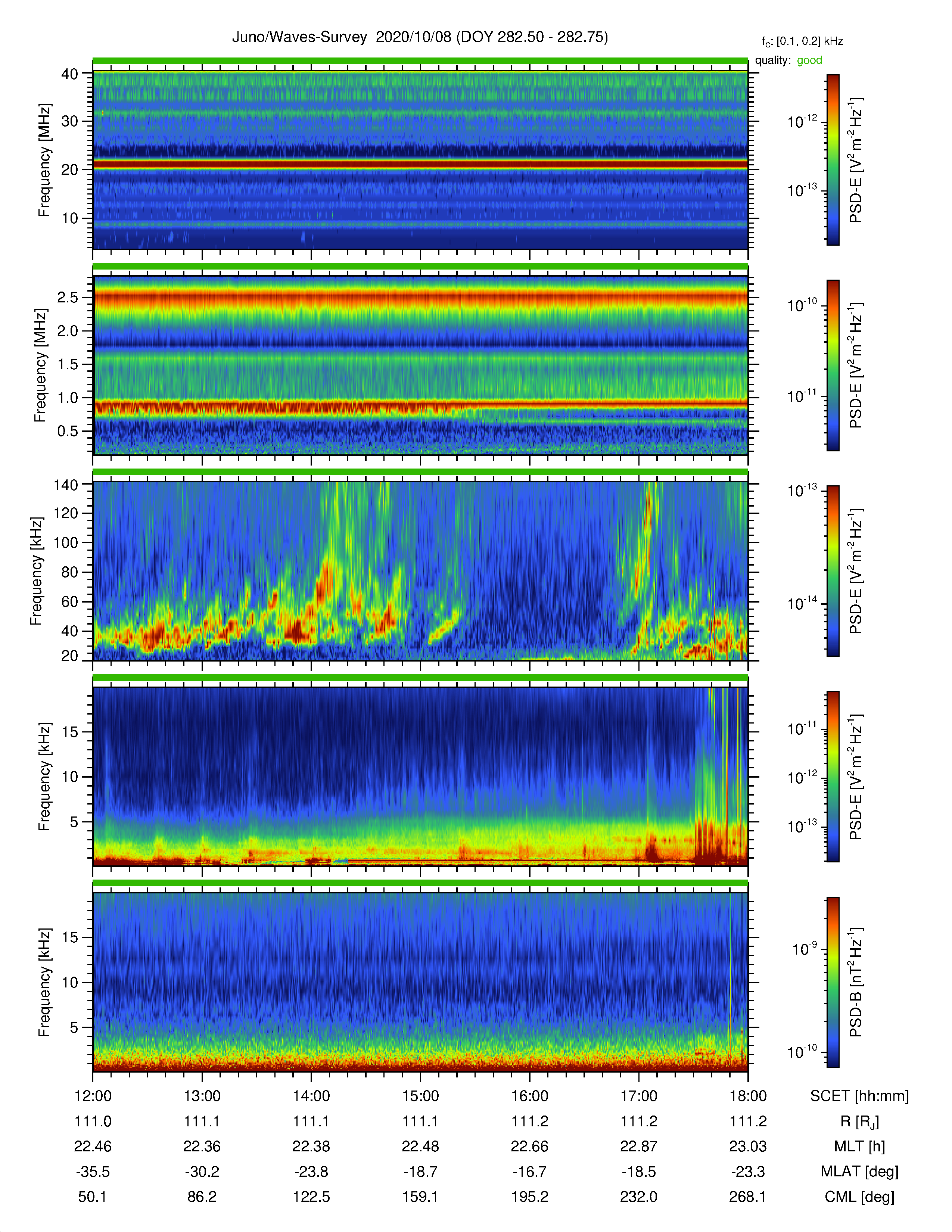This screenshot has width=952, height=1232.
Task: Click the 2.5 MHz orange band
Action: tap(420, 297)
